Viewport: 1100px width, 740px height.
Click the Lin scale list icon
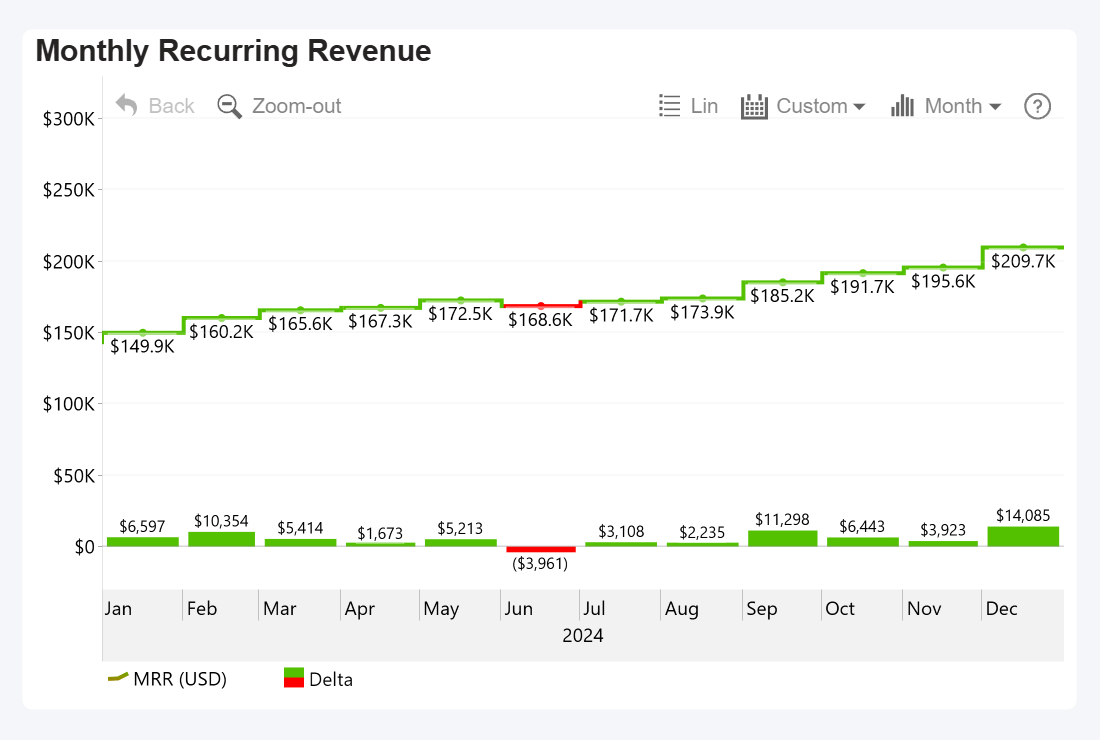(669, 106)
